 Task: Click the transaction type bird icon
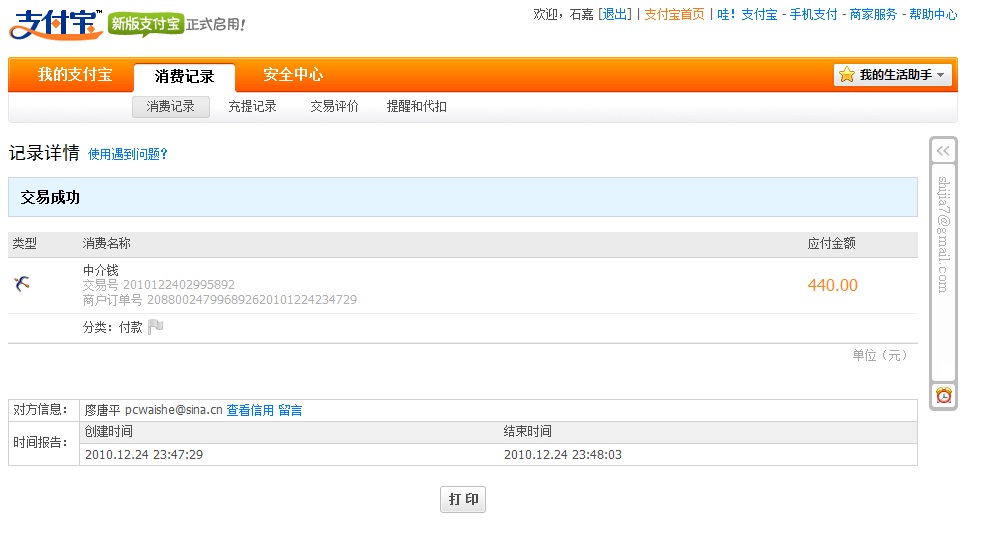coord(22,284)
